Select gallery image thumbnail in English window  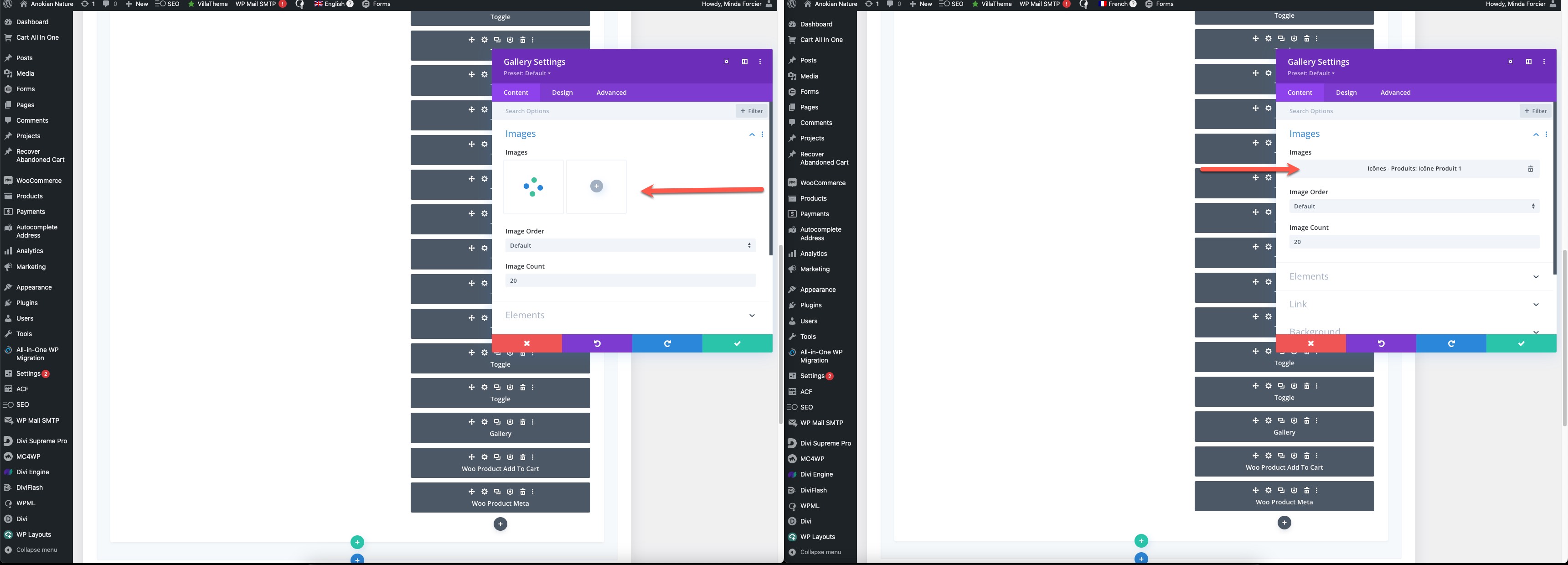[533, 187]
